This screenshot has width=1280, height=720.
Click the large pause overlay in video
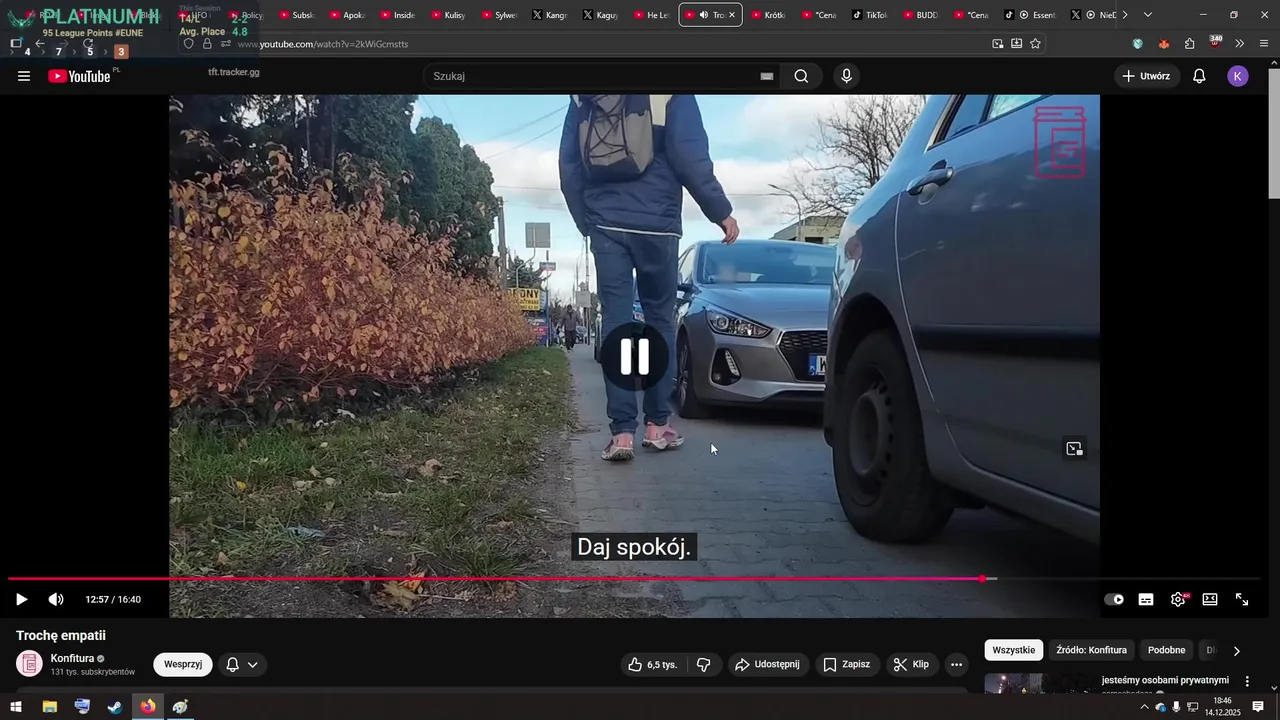tap(634, 356)
